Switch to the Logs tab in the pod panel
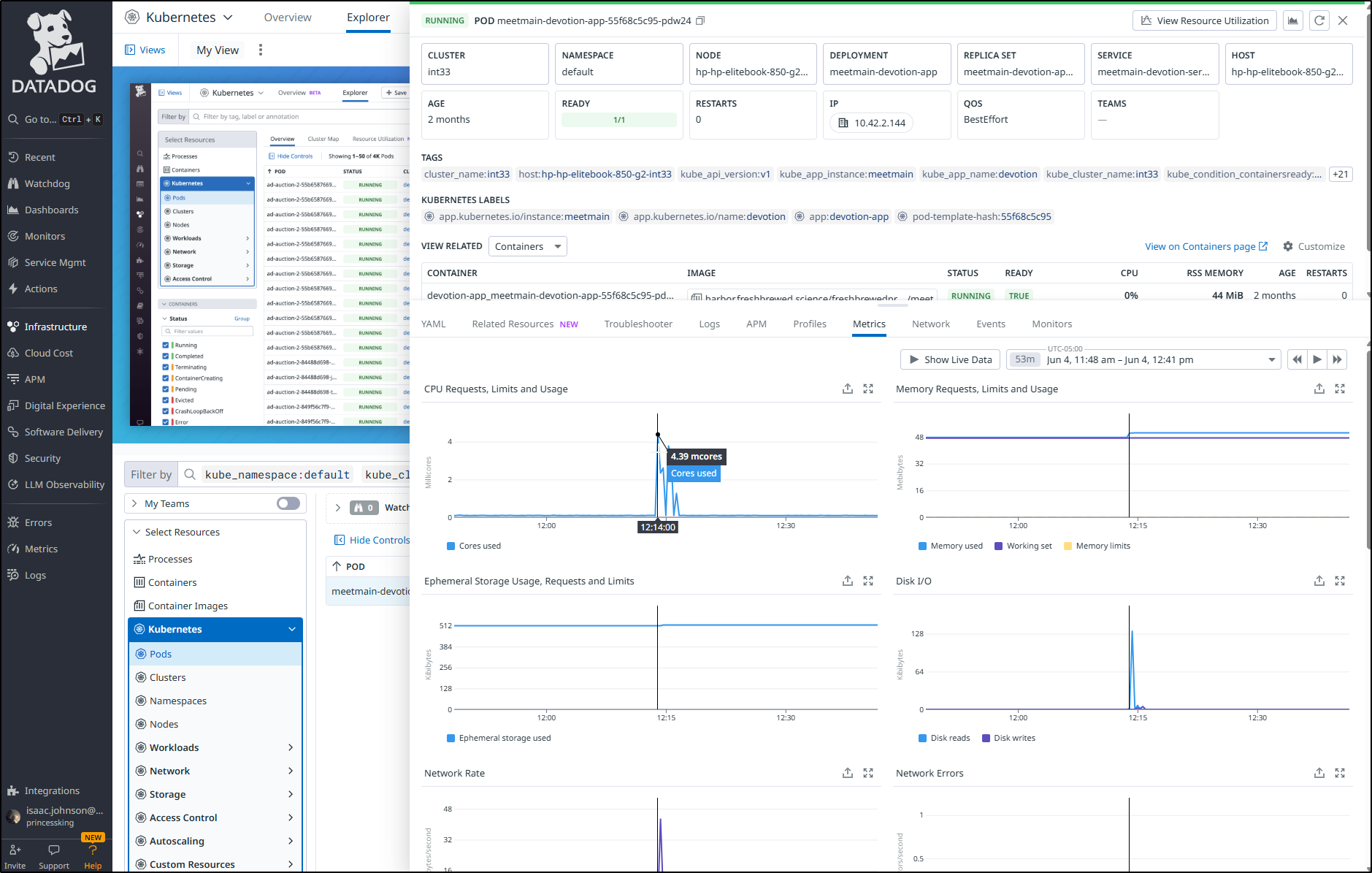This screenshot has width=1372, height=873. pyautogui.click(x=710, y=324)
